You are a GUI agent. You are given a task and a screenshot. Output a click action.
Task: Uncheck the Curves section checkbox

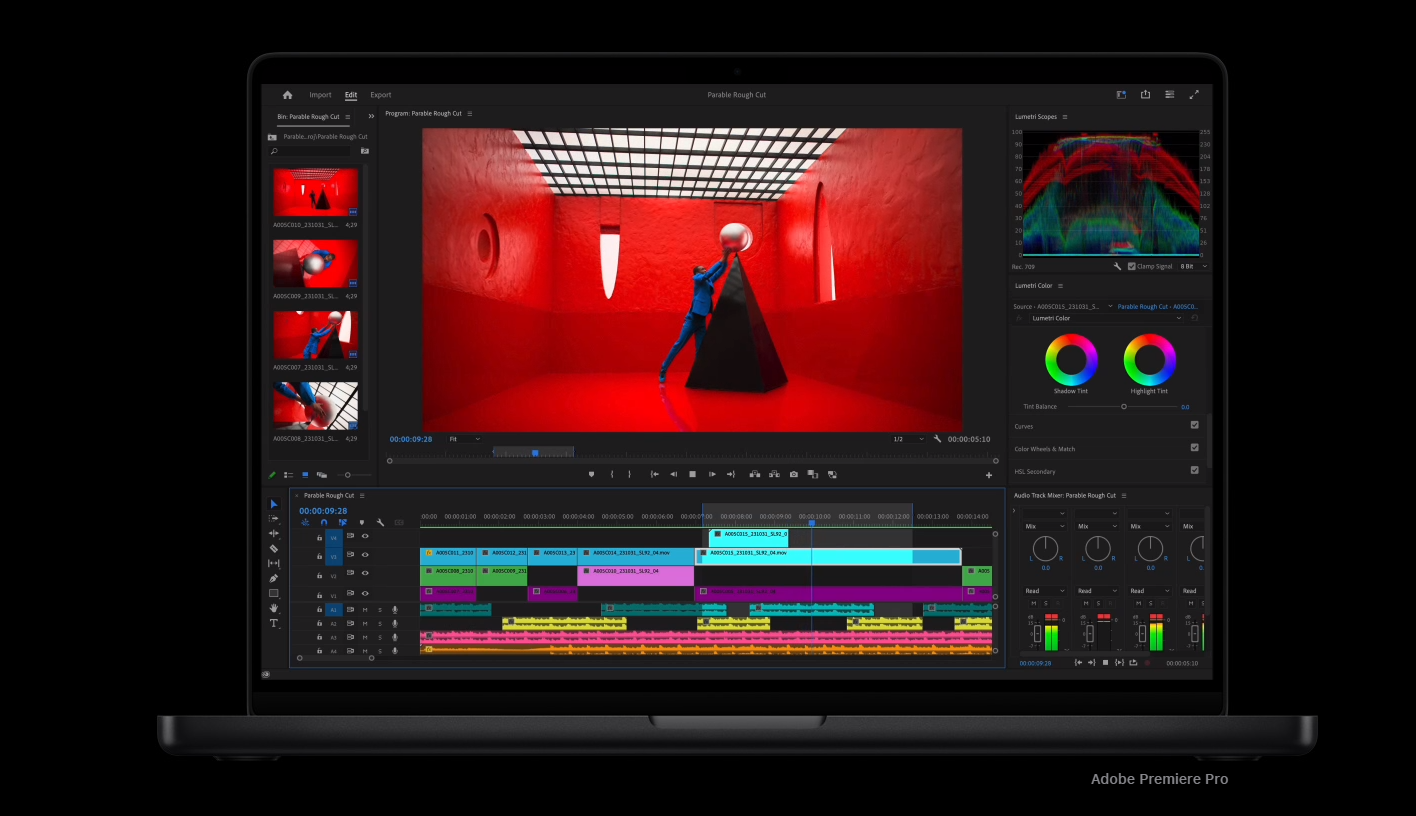point(1194,425)
